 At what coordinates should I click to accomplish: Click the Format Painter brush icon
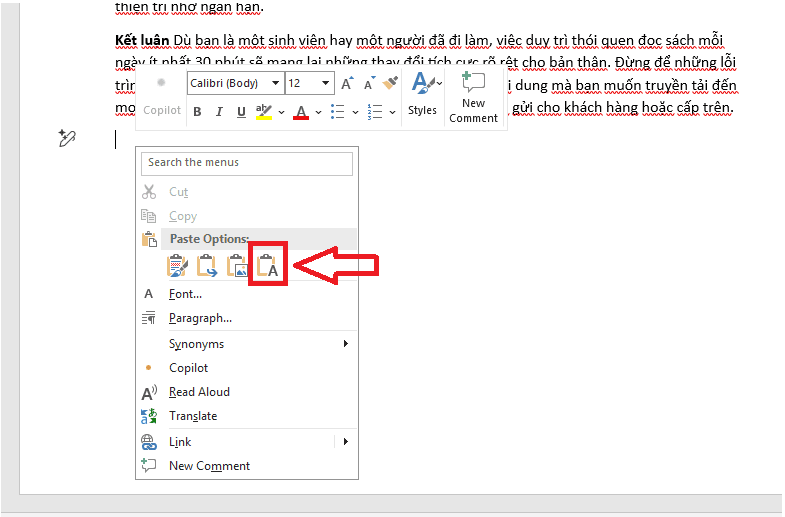391,84
